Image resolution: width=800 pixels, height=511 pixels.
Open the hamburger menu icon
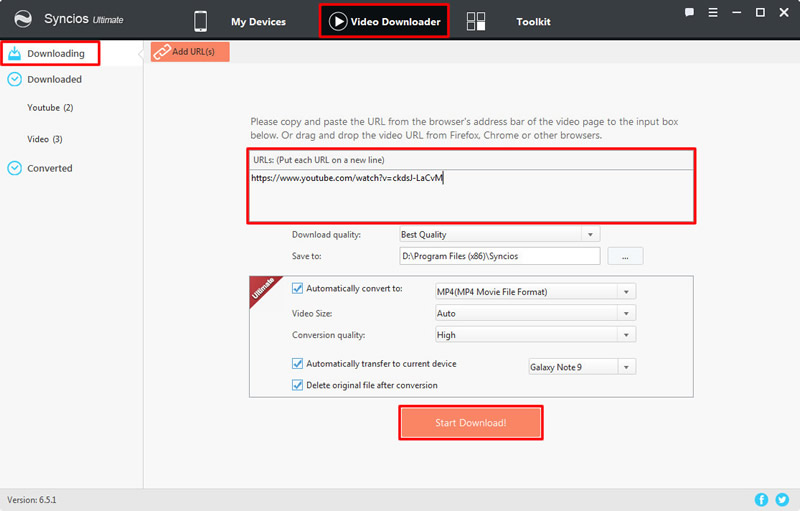(x=713, y=12)
